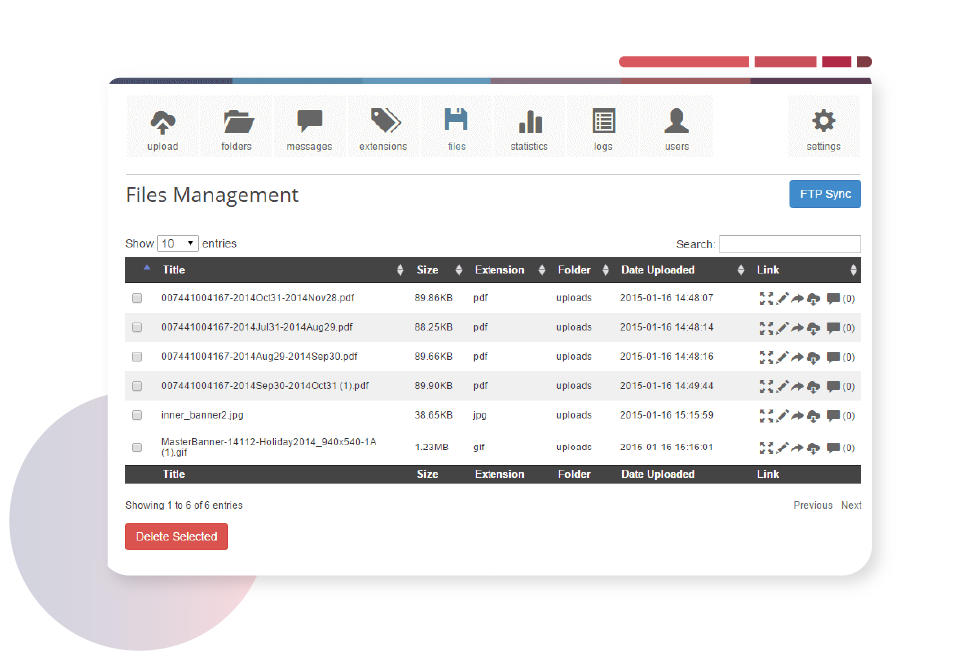Sort the table by Size column

(427, 270)
